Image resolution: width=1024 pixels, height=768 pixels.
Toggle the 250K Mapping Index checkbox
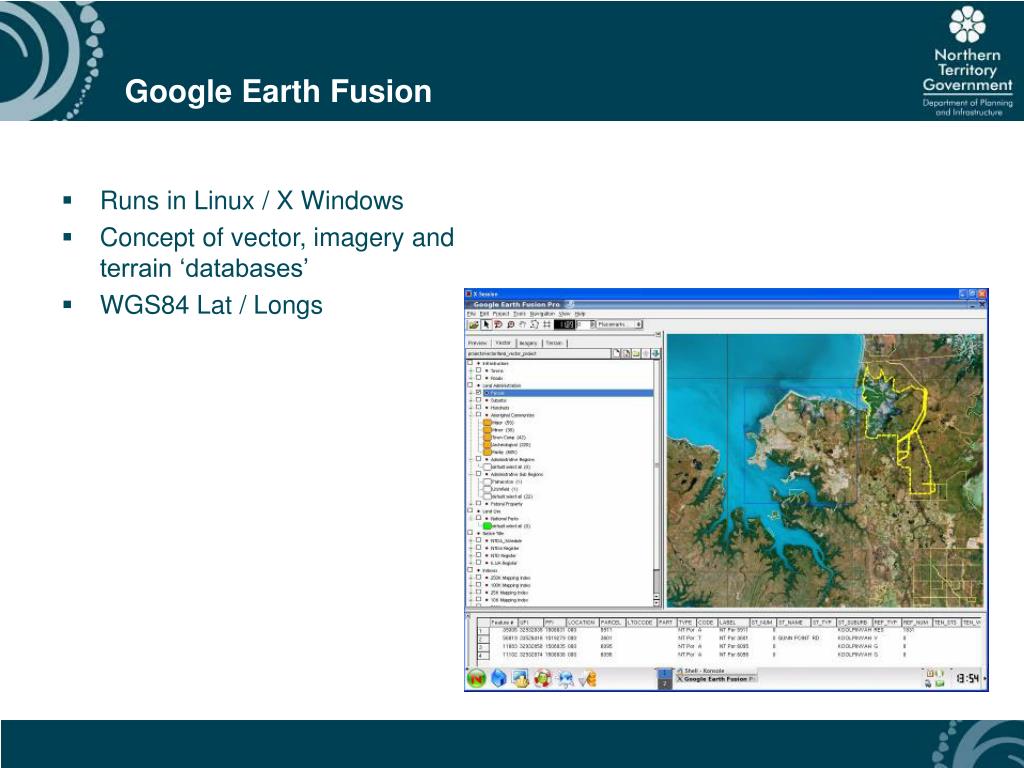click(478, 577)
